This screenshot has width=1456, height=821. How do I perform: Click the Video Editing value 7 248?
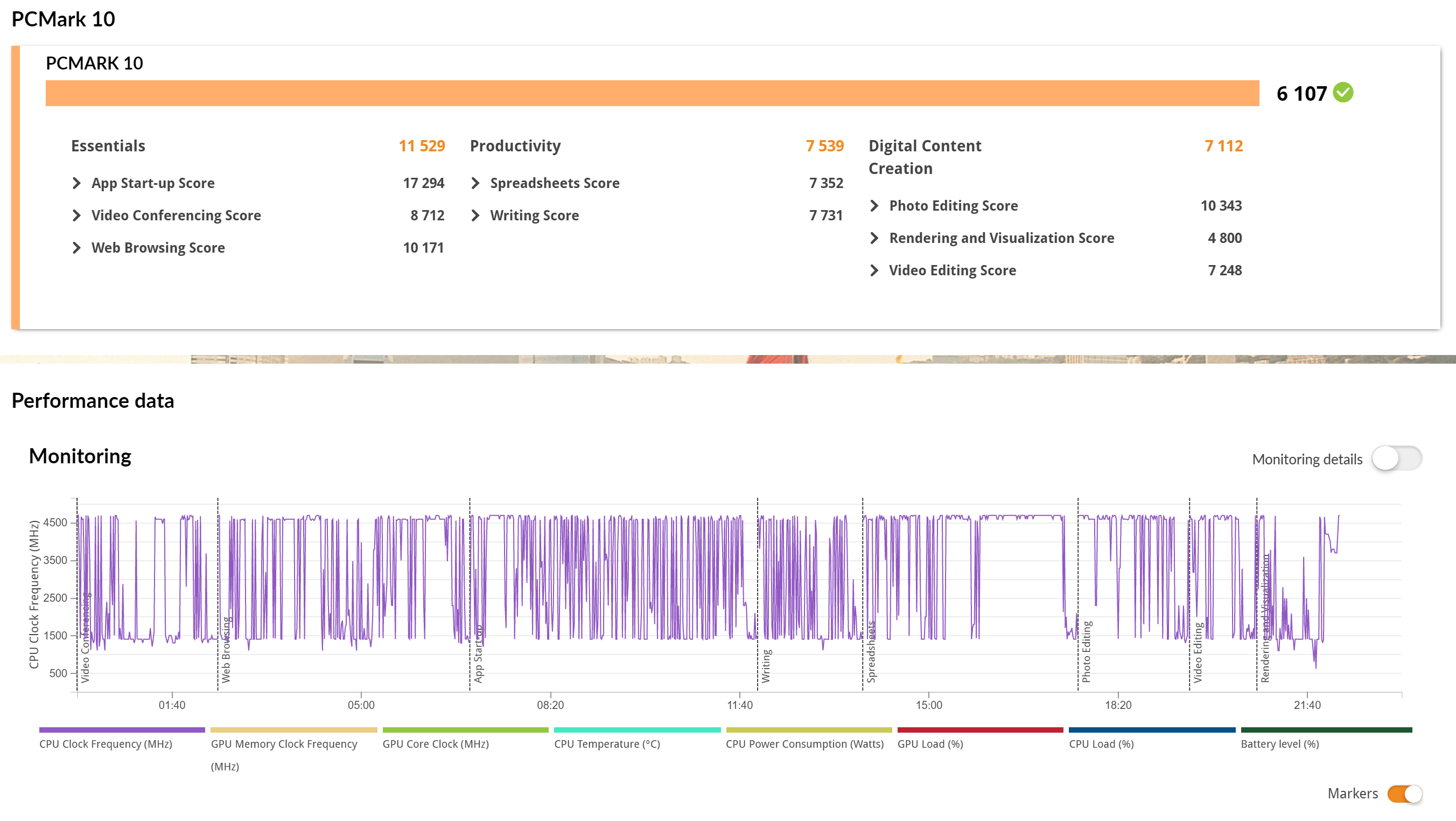click(x=1225, y=270)
